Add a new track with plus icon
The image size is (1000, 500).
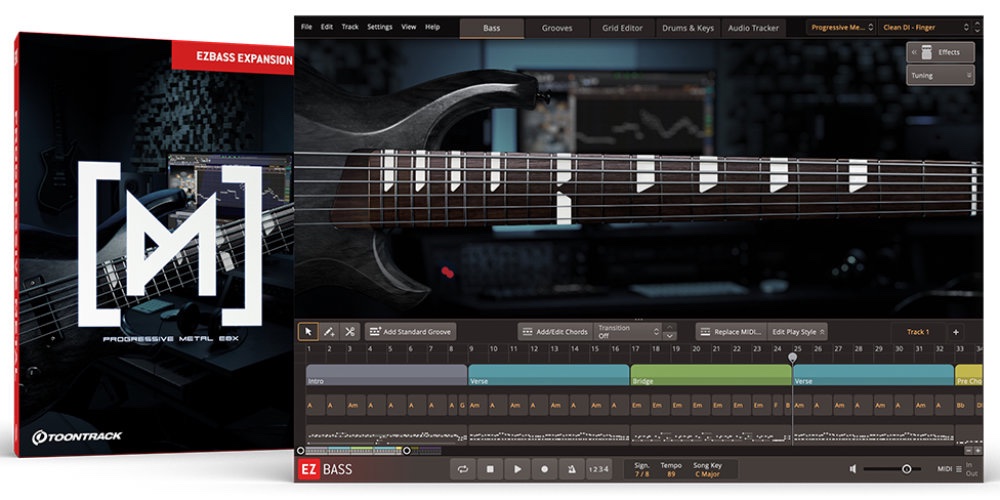[955, 331]
